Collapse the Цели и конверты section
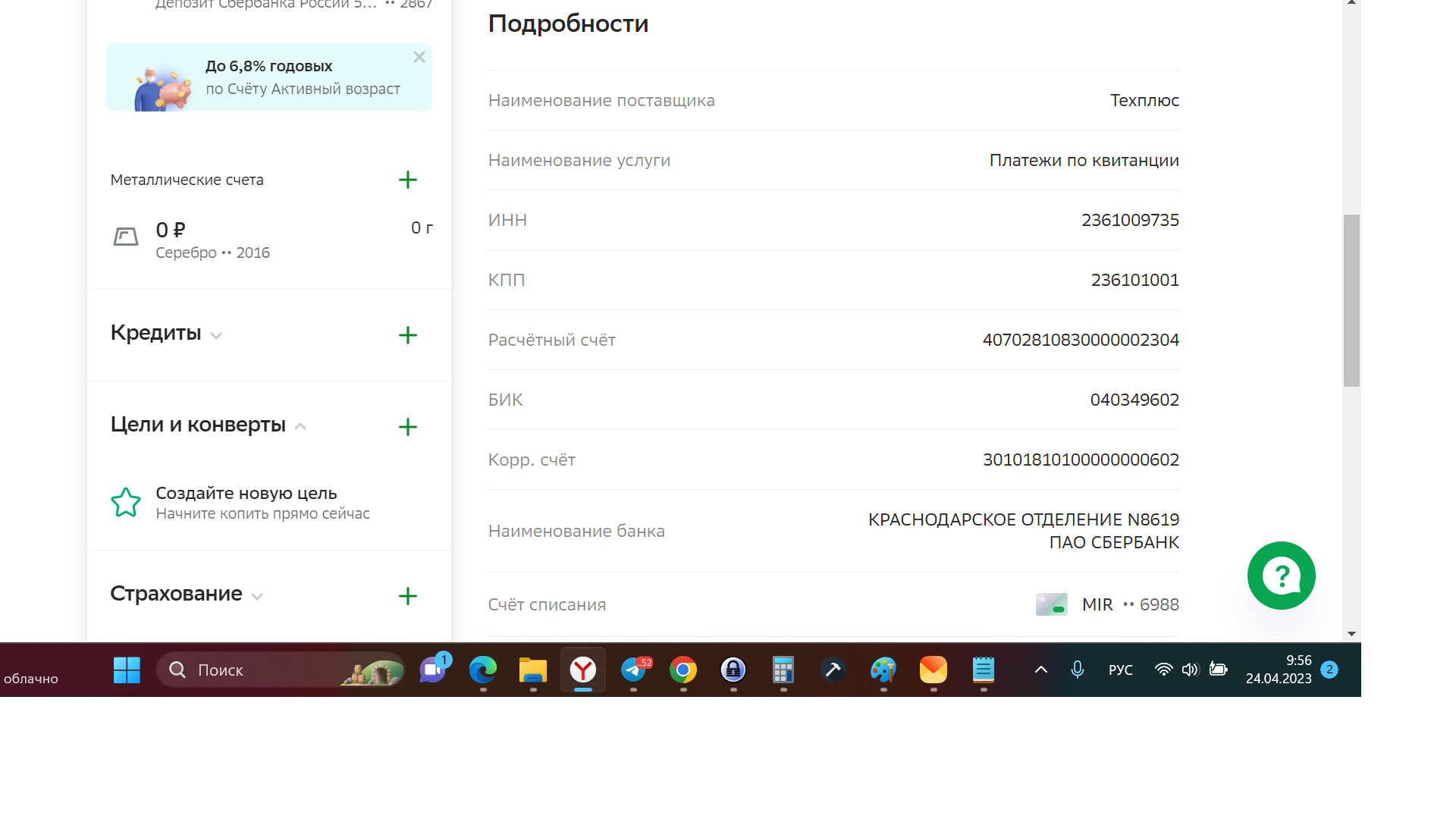 click(300, 427)
